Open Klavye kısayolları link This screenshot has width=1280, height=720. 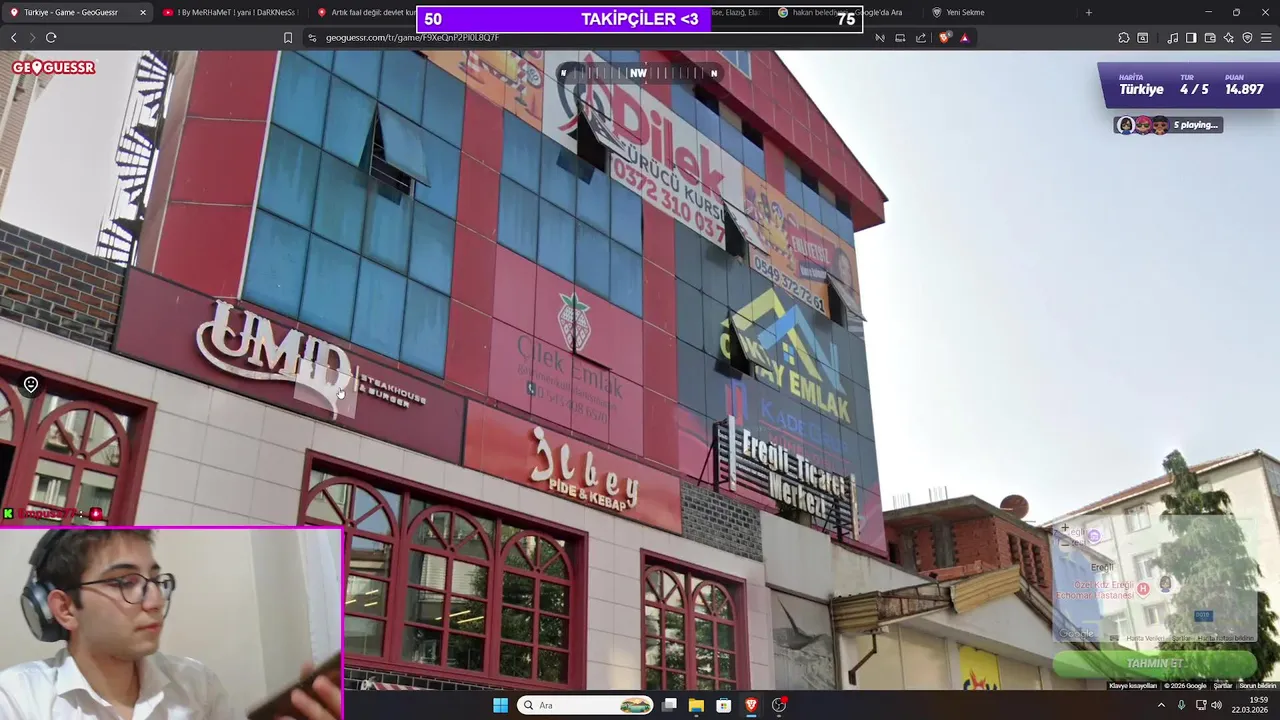pos(1133,686)
